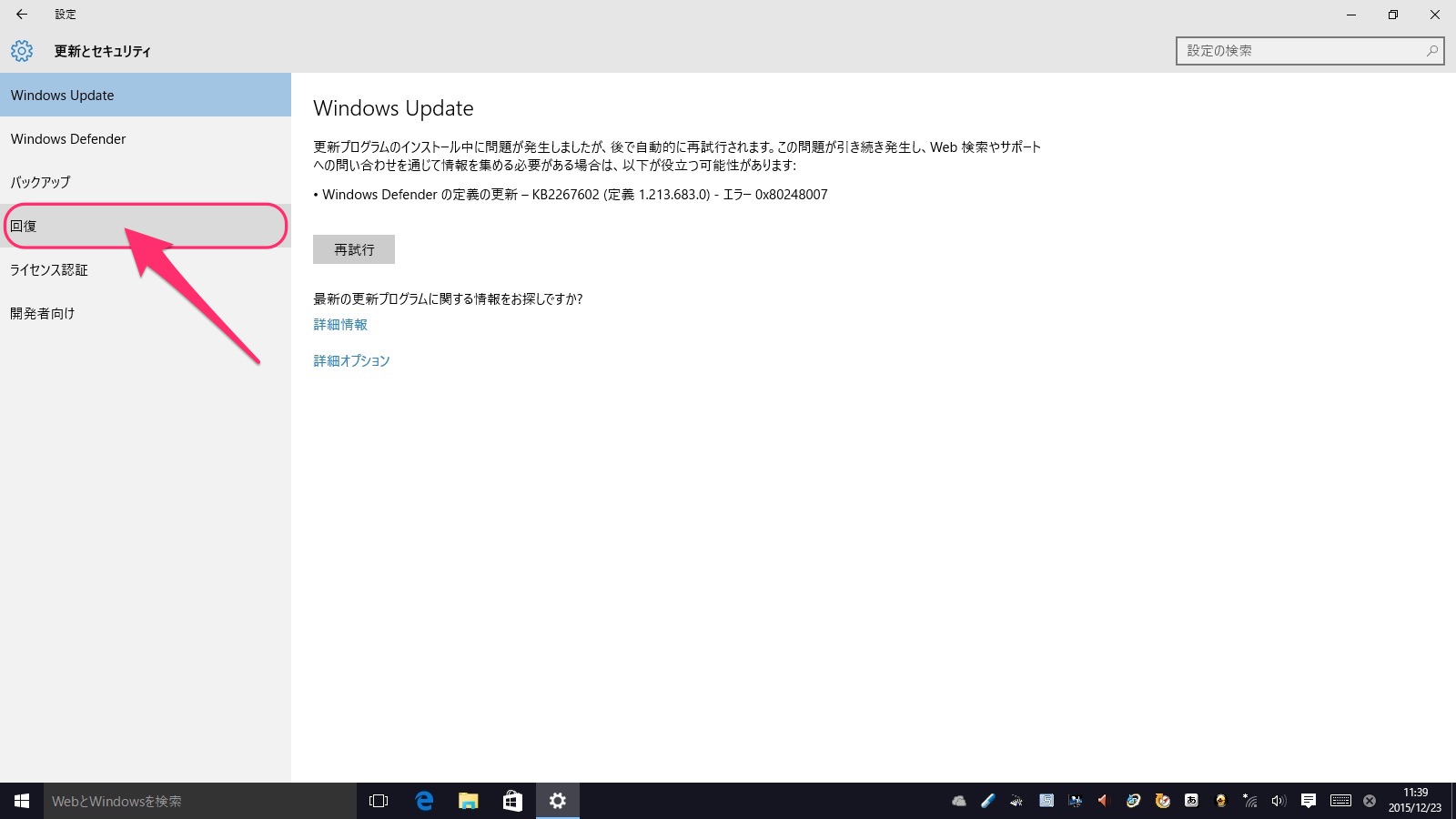Open Task View from the taskbar

click(x=379, y=801)
